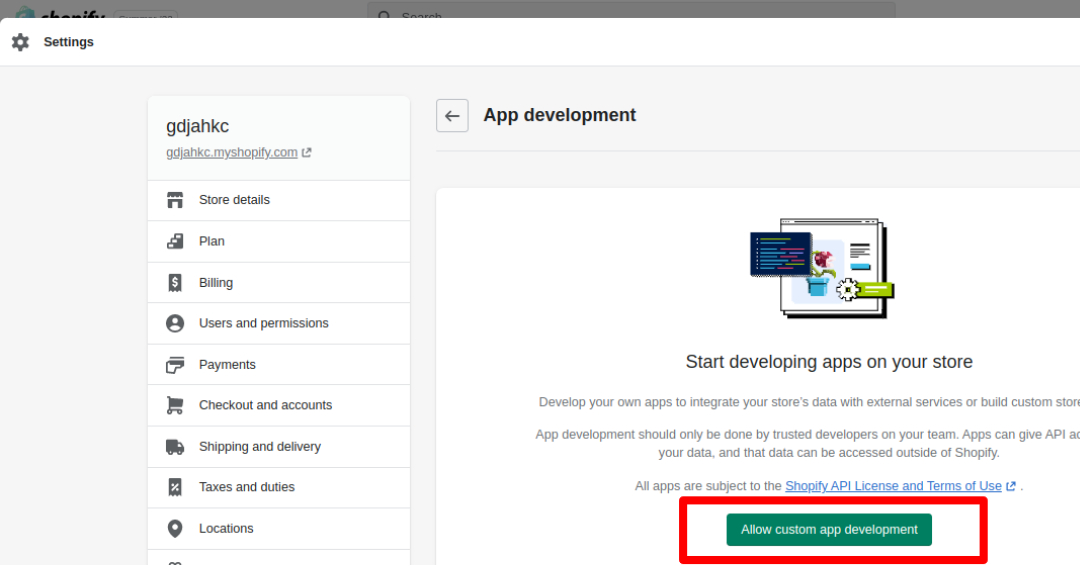Click the Plan icon in sidebar
This screenshot has width=1080, height=566.
[175, 241]
